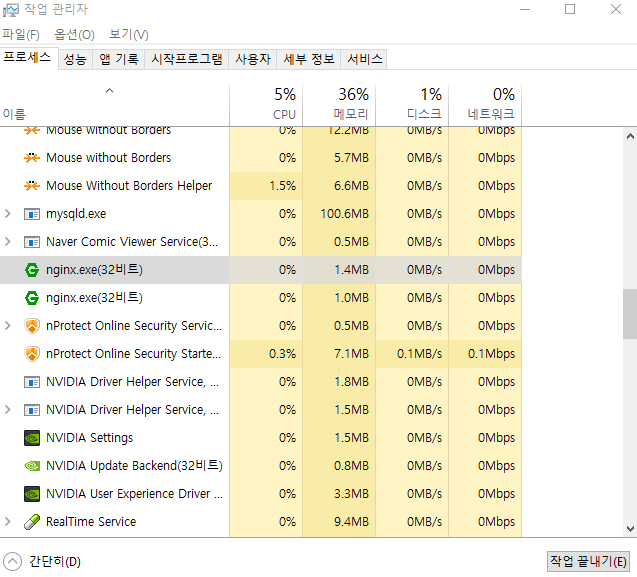Click the 작업 끝내기(E) button
Viewport: 637px width, 577px height.
coord(588,562)
